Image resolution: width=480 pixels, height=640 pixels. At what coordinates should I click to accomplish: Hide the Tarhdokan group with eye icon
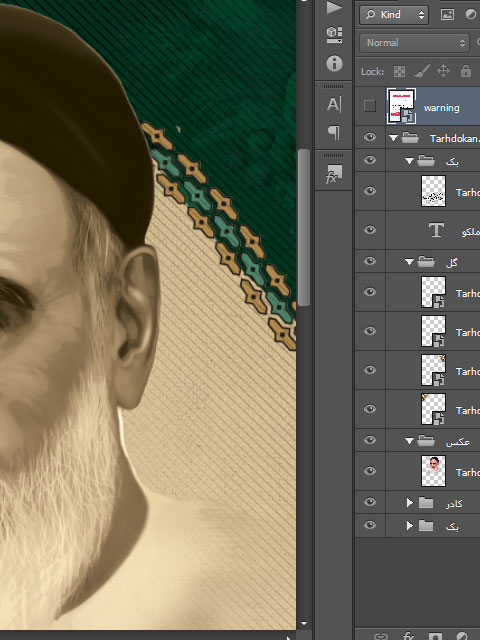[370, 137]
